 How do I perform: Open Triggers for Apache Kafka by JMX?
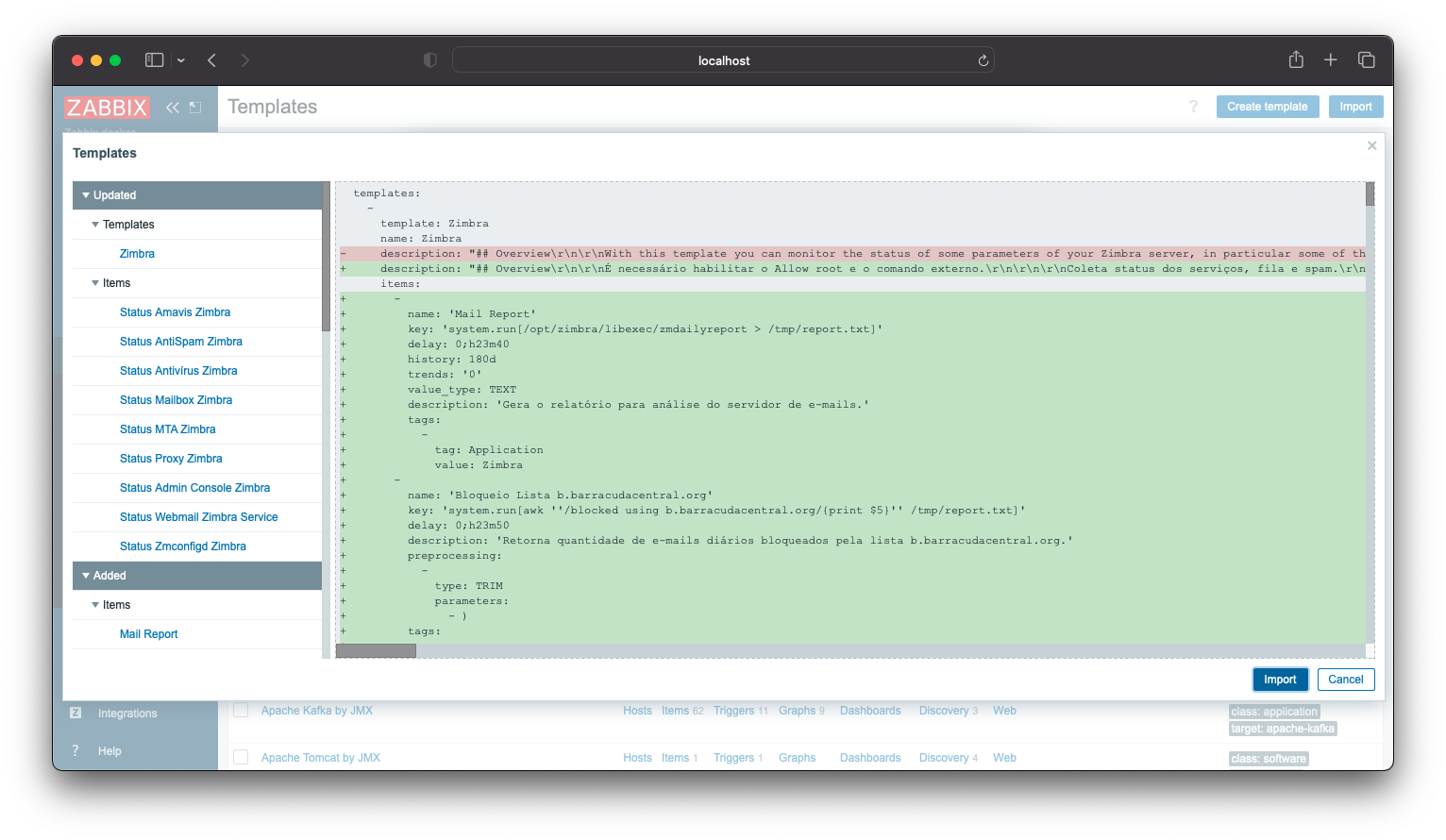733,710
